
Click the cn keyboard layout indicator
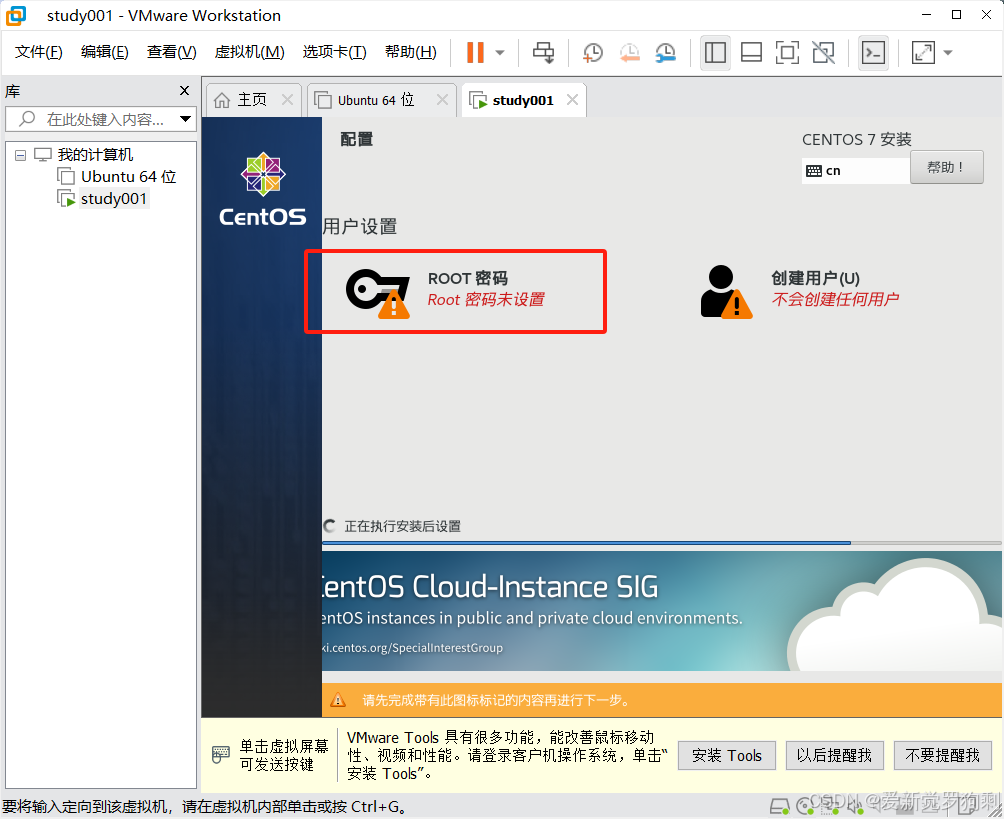click(855, 171)
